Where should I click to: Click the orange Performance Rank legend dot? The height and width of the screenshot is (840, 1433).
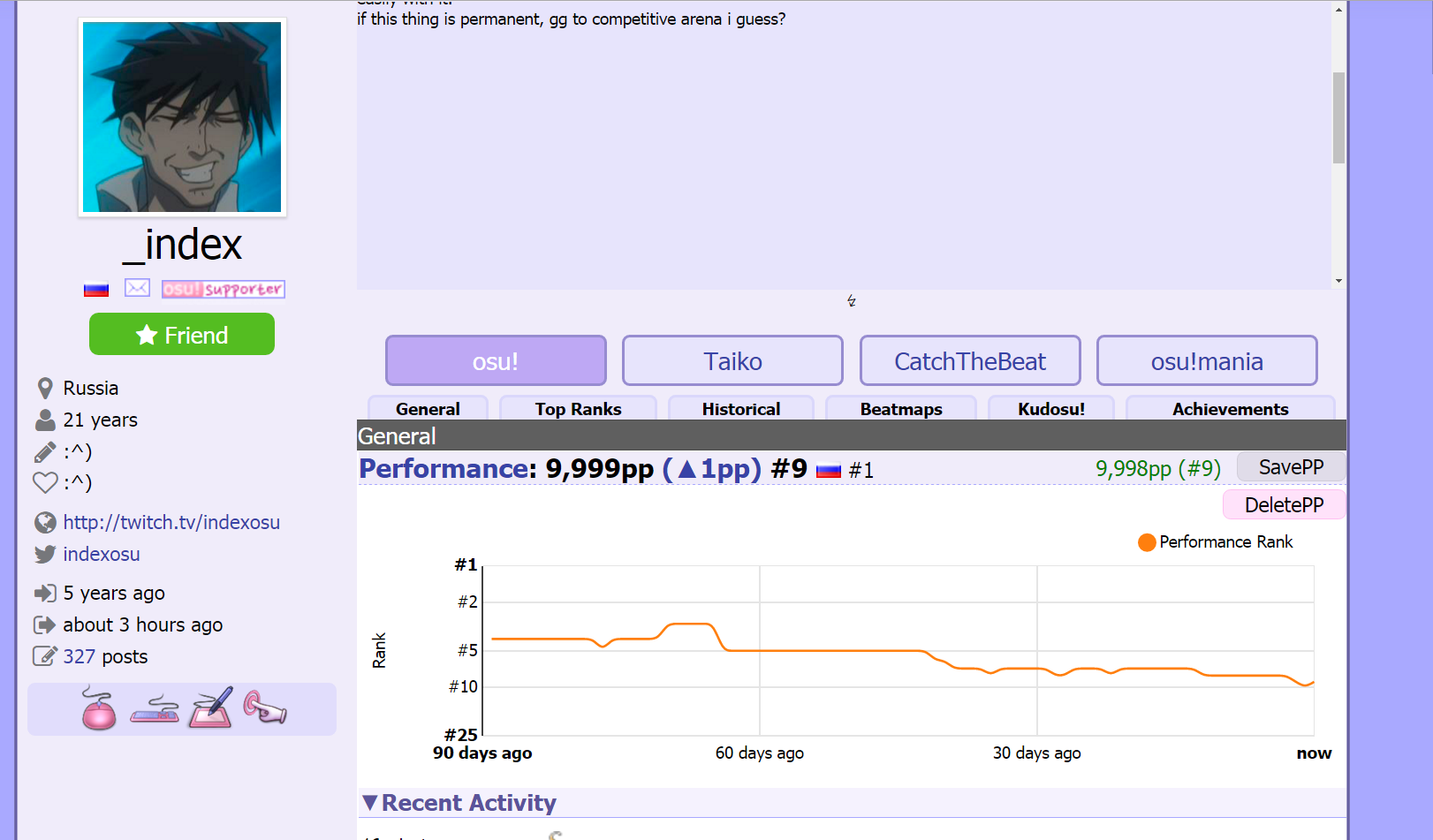tap(1147, 542)
